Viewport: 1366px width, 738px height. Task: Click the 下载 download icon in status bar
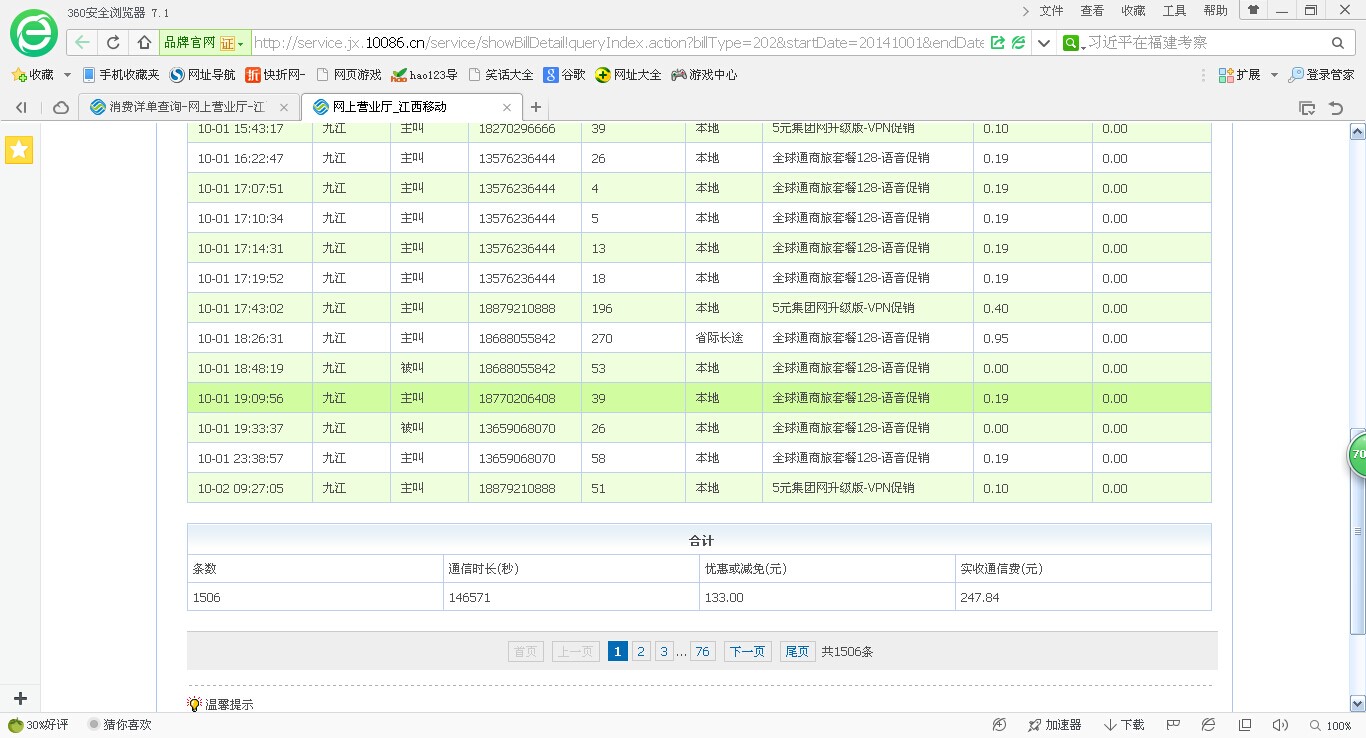[1124, 725]
